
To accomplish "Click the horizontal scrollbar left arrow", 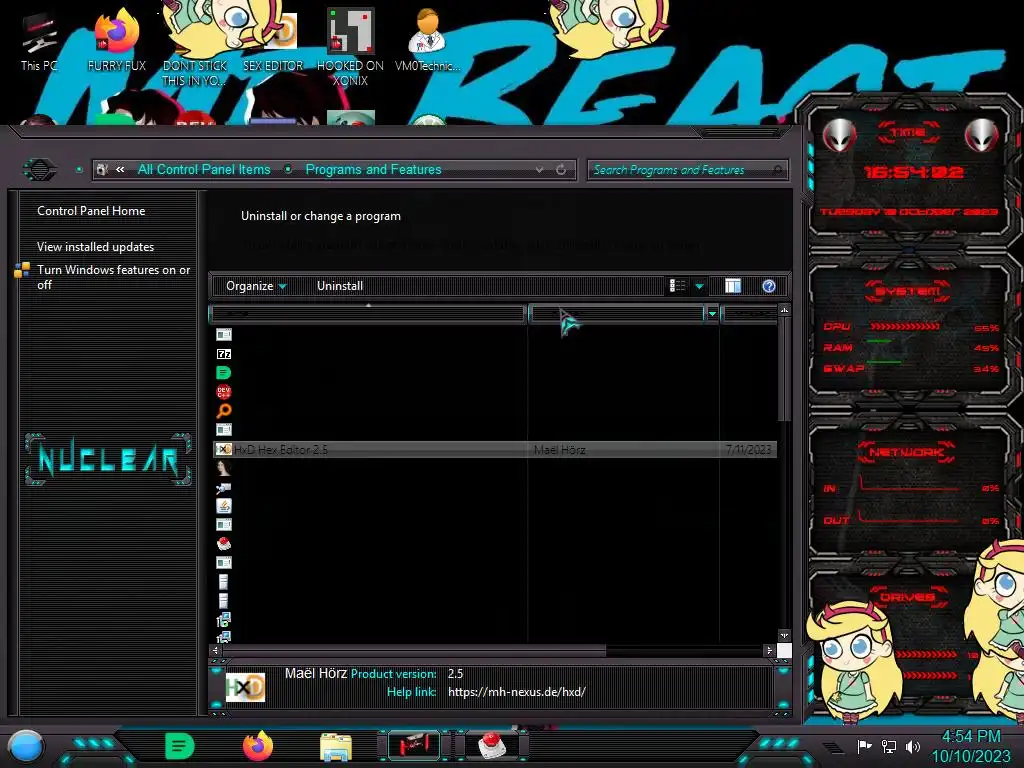I will (x=216, y=650).
